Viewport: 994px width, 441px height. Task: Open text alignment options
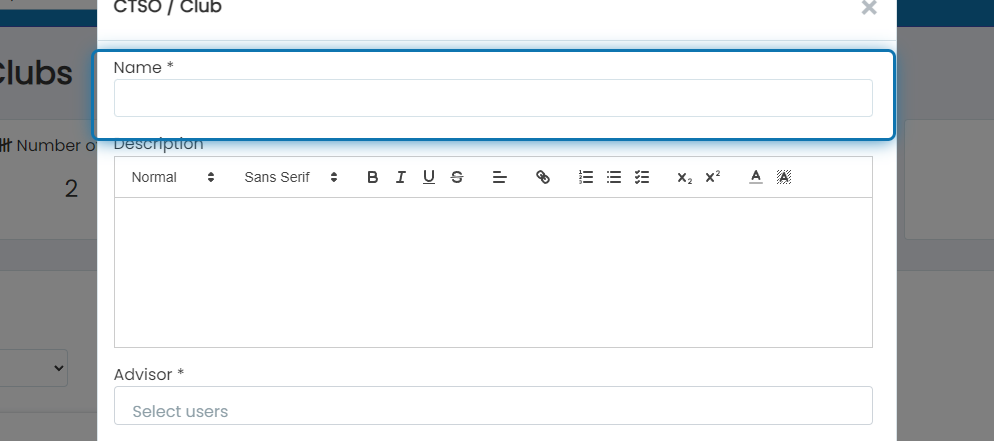point(500,177)
